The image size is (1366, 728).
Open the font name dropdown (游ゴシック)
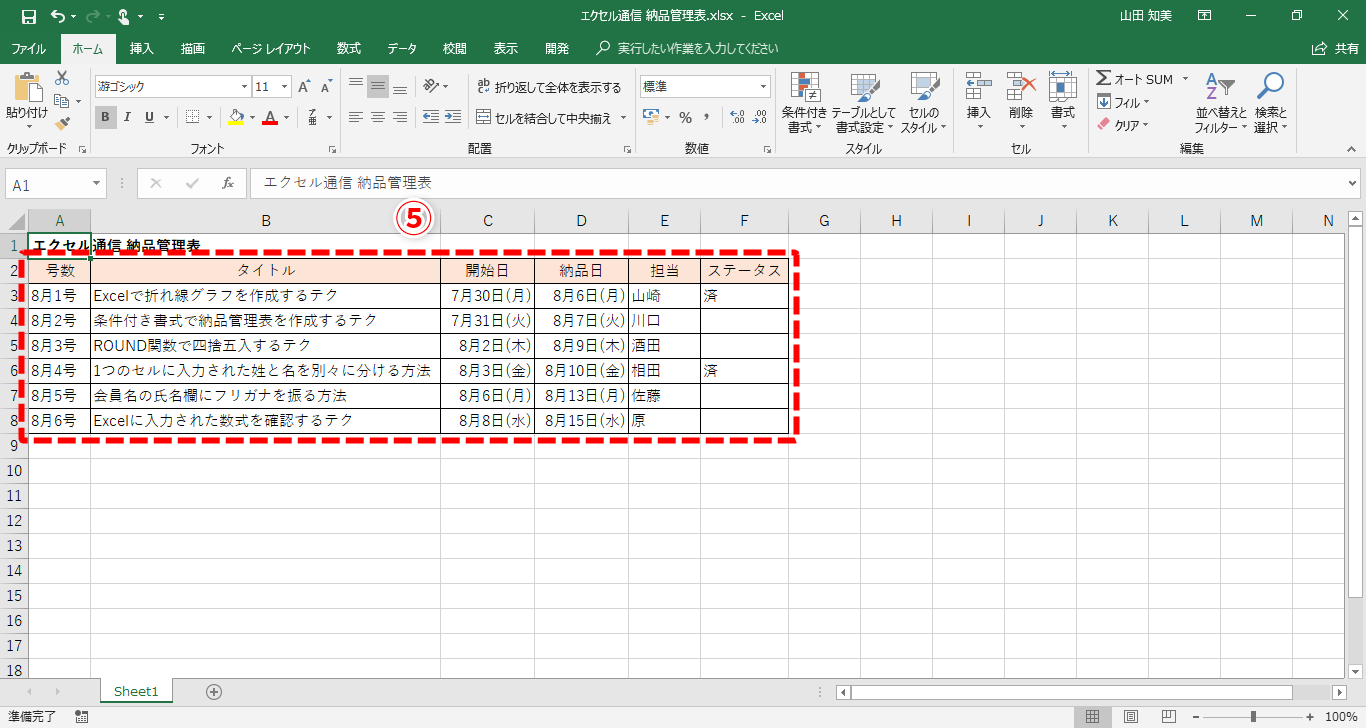click(244, 87)
